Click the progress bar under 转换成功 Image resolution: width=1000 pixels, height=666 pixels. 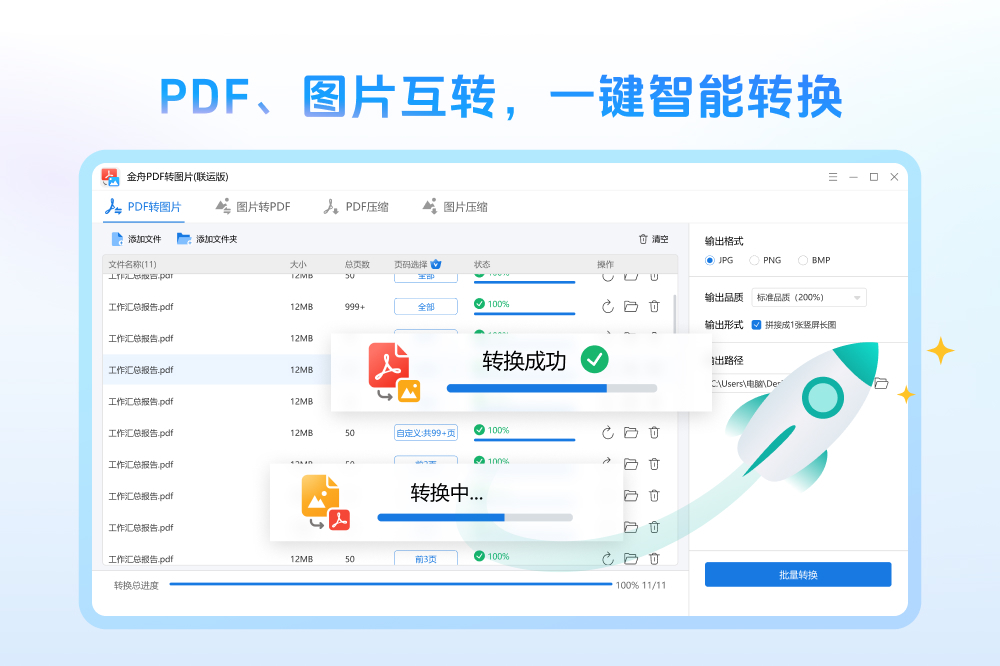tap(552, 388)
